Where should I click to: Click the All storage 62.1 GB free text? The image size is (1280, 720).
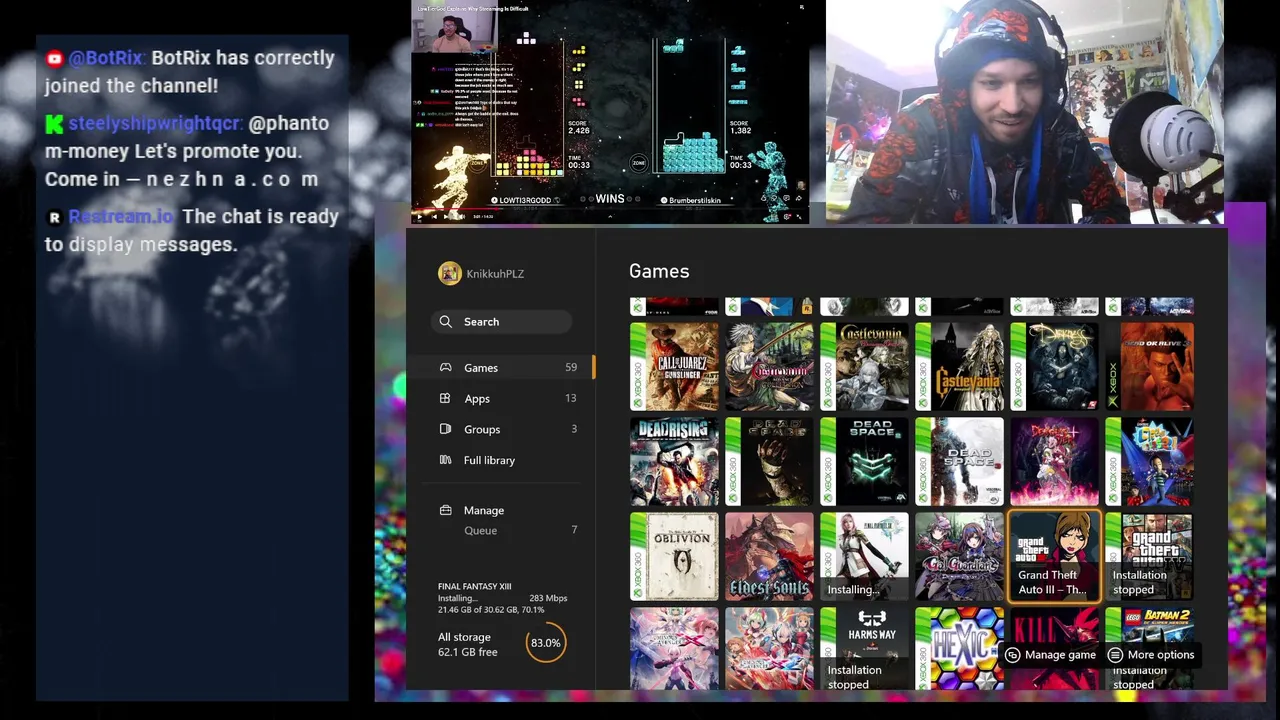pos(467,644)
